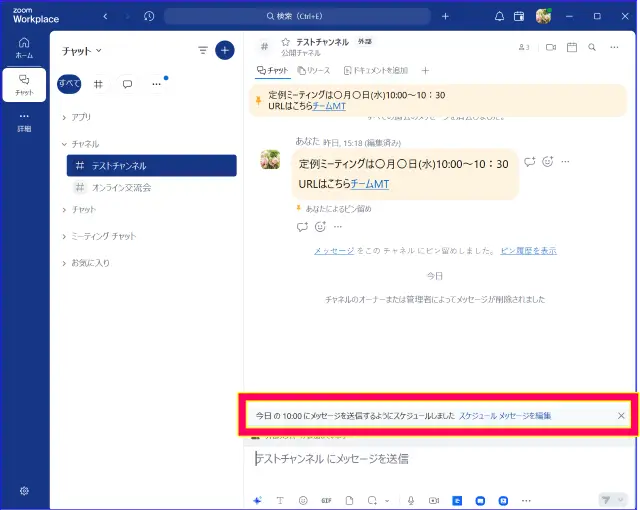Open the profile avatar in top bar
This screenshot has height=510, width=640.
(x=543, y=16)
